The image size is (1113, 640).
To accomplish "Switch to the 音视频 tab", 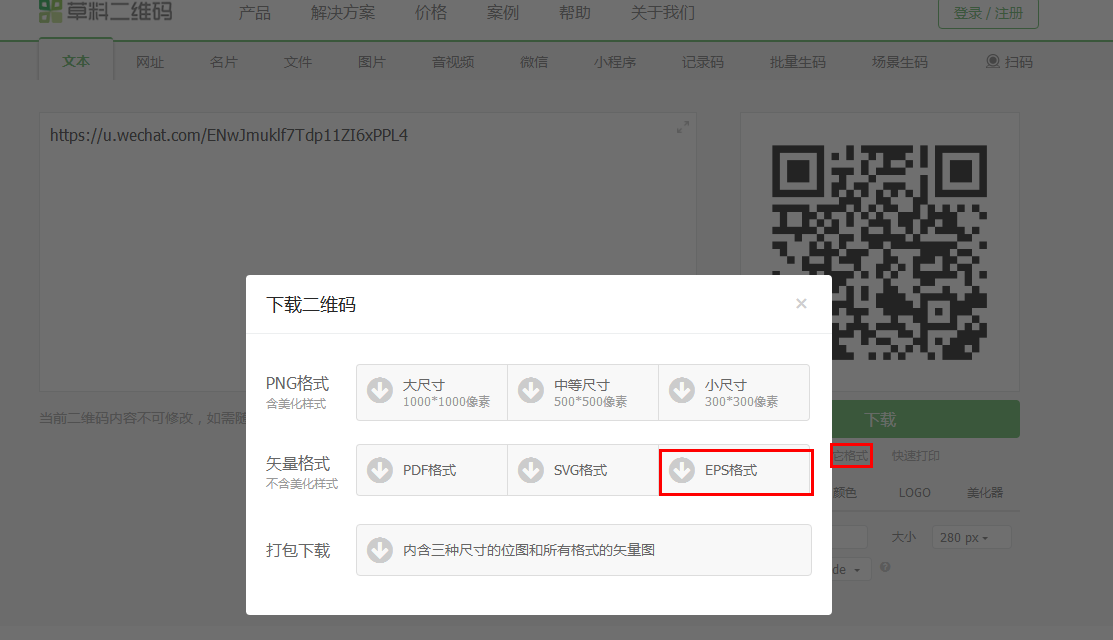I will (x=453, y=62).
